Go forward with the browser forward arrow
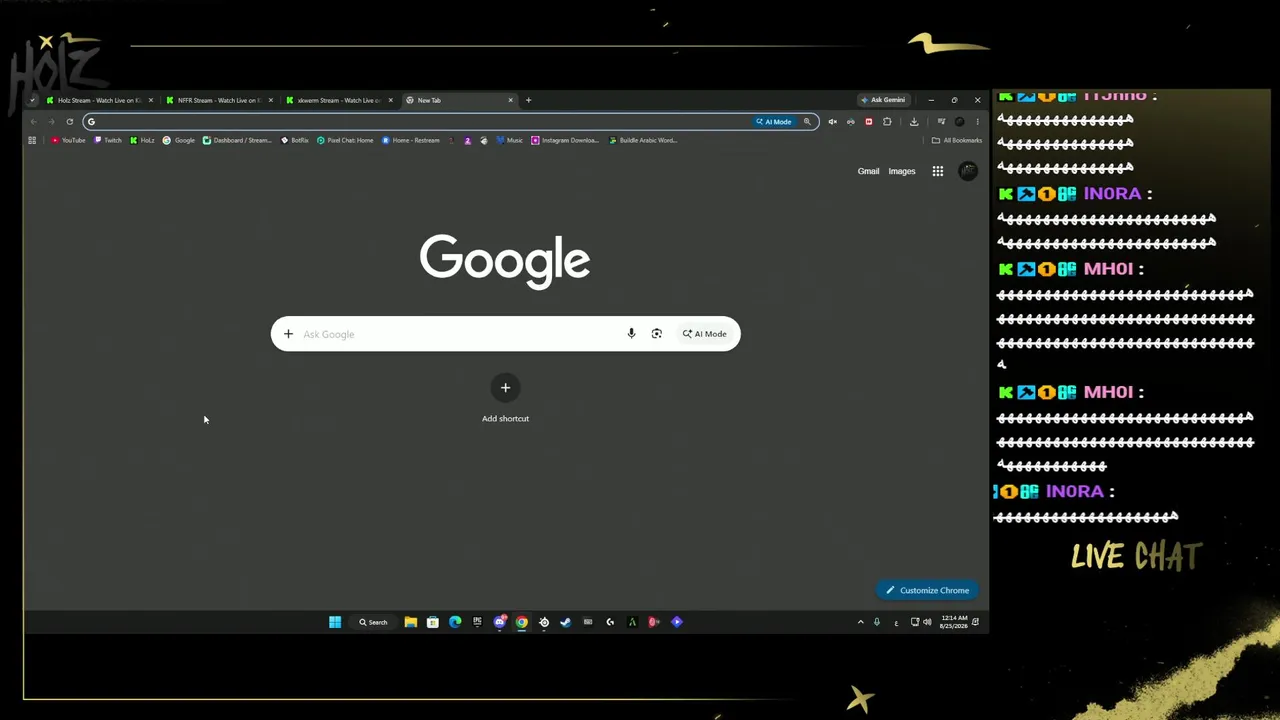Screen dimensions: 1280x720 tap(51, 122)
